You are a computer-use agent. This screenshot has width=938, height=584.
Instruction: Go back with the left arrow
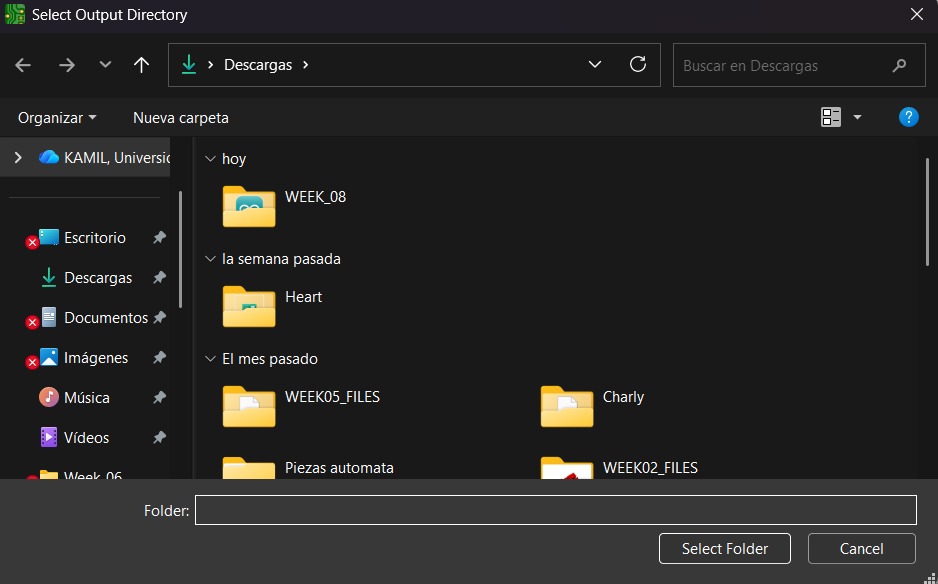pos(23,65)
